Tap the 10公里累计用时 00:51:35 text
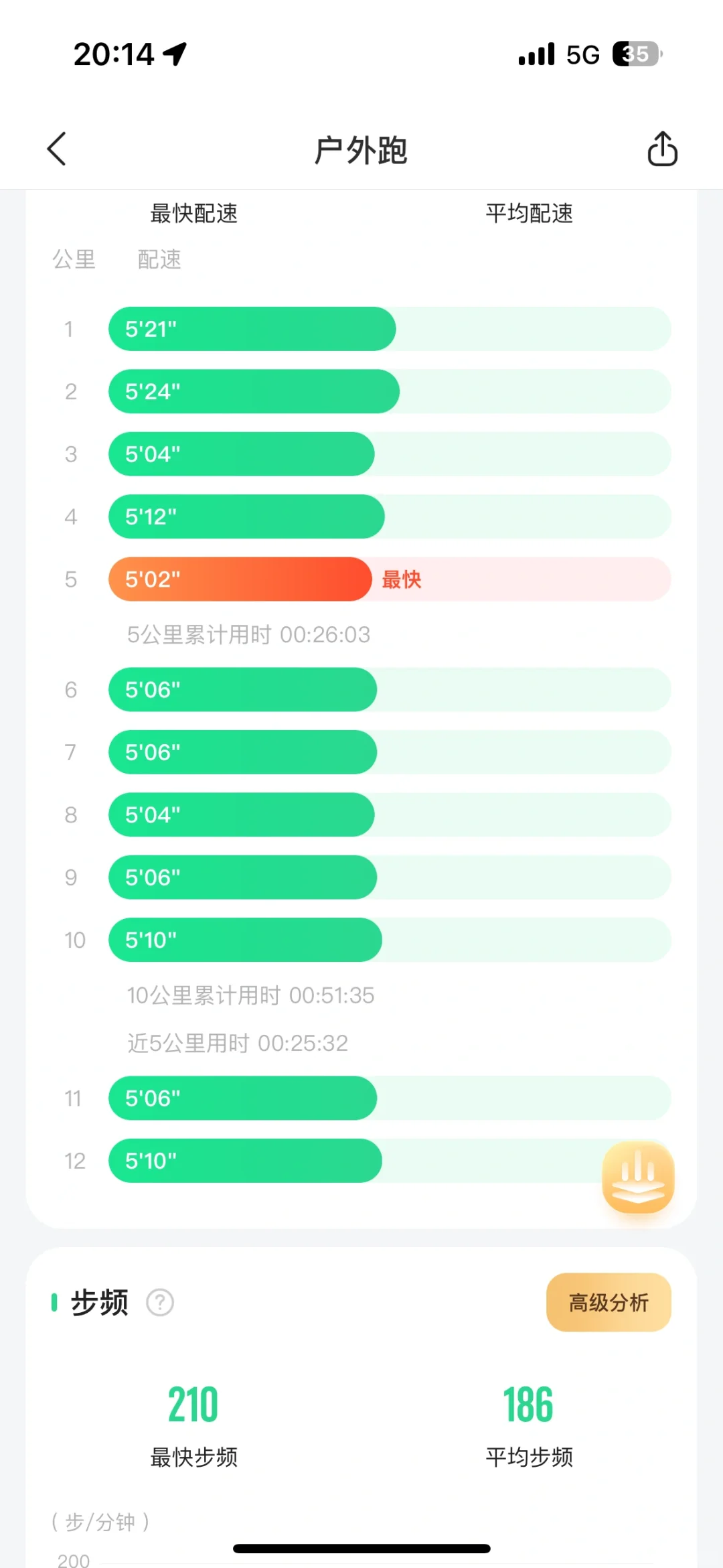The height and width of the screenshot is (1568, 723). point(250,995)
